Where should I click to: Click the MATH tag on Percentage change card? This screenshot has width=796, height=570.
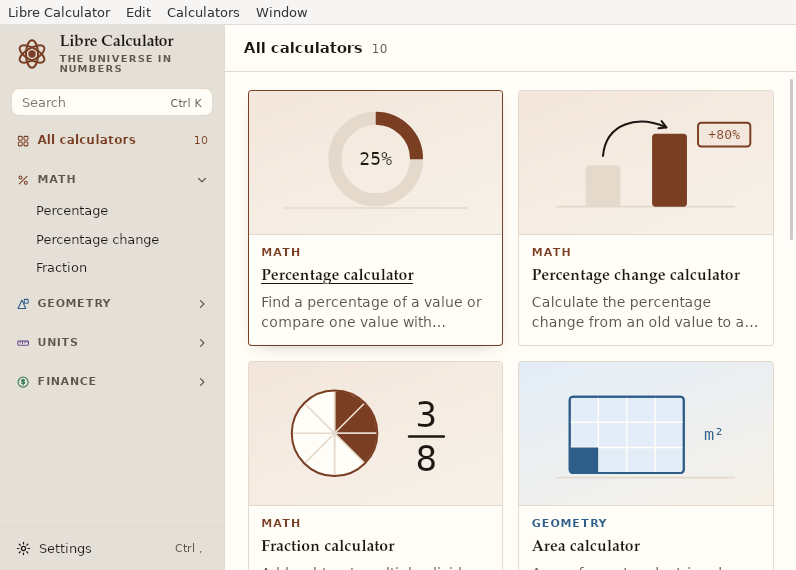(x=551, y=252)
